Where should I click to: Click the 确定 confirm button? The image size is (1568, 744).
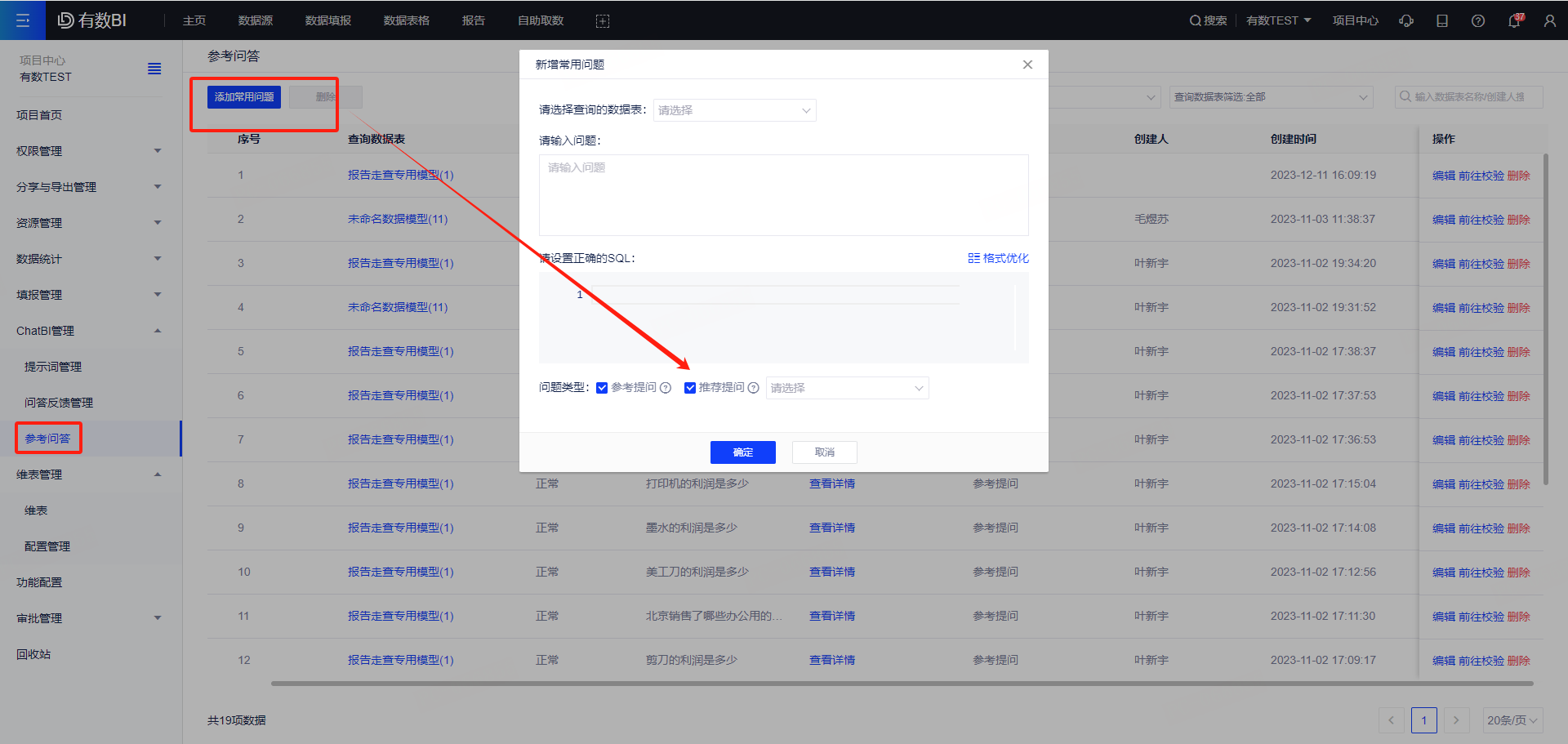[x=742, y=452]
